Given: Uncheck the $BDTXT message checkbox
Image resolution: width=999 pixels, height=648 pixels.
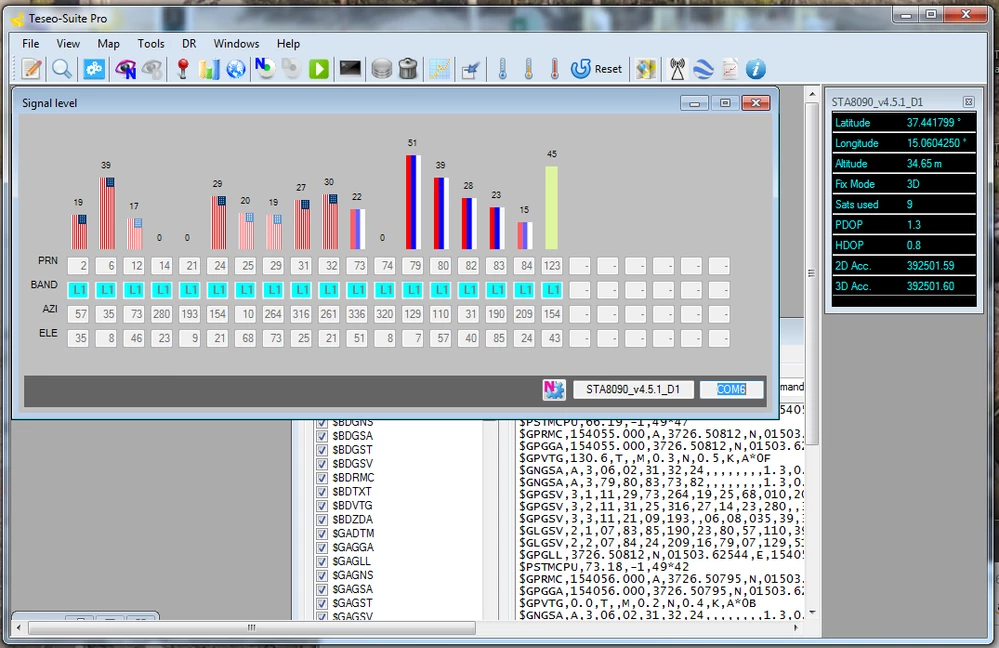Looking at the screenshot, I should [x=322, y=492].
